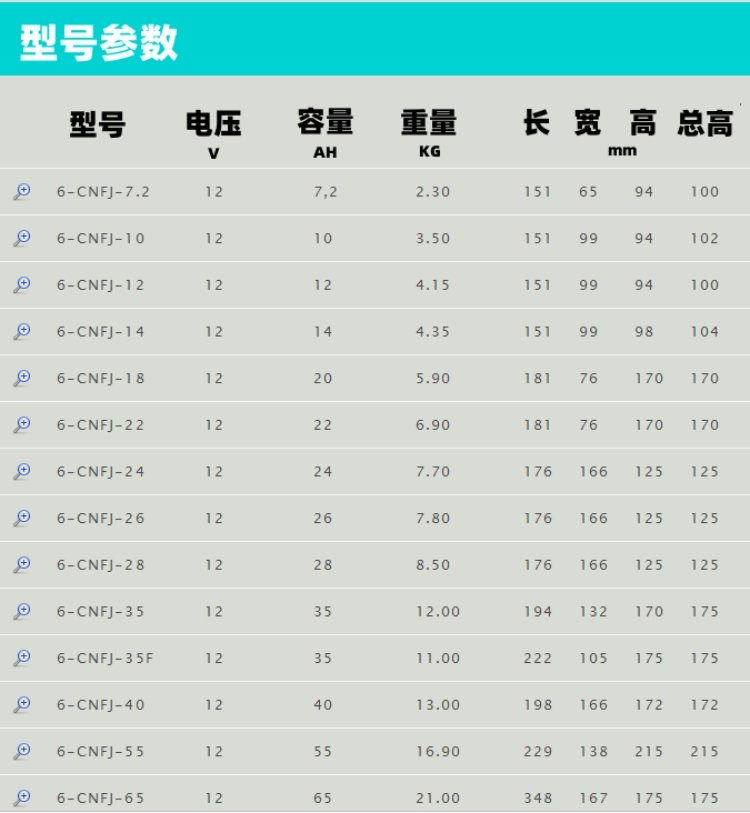Click zoom icon next to 6-CNFJ-24
The height and width of the screenshot is (813, 750).
pyautogui.click(x=22, y=471)
